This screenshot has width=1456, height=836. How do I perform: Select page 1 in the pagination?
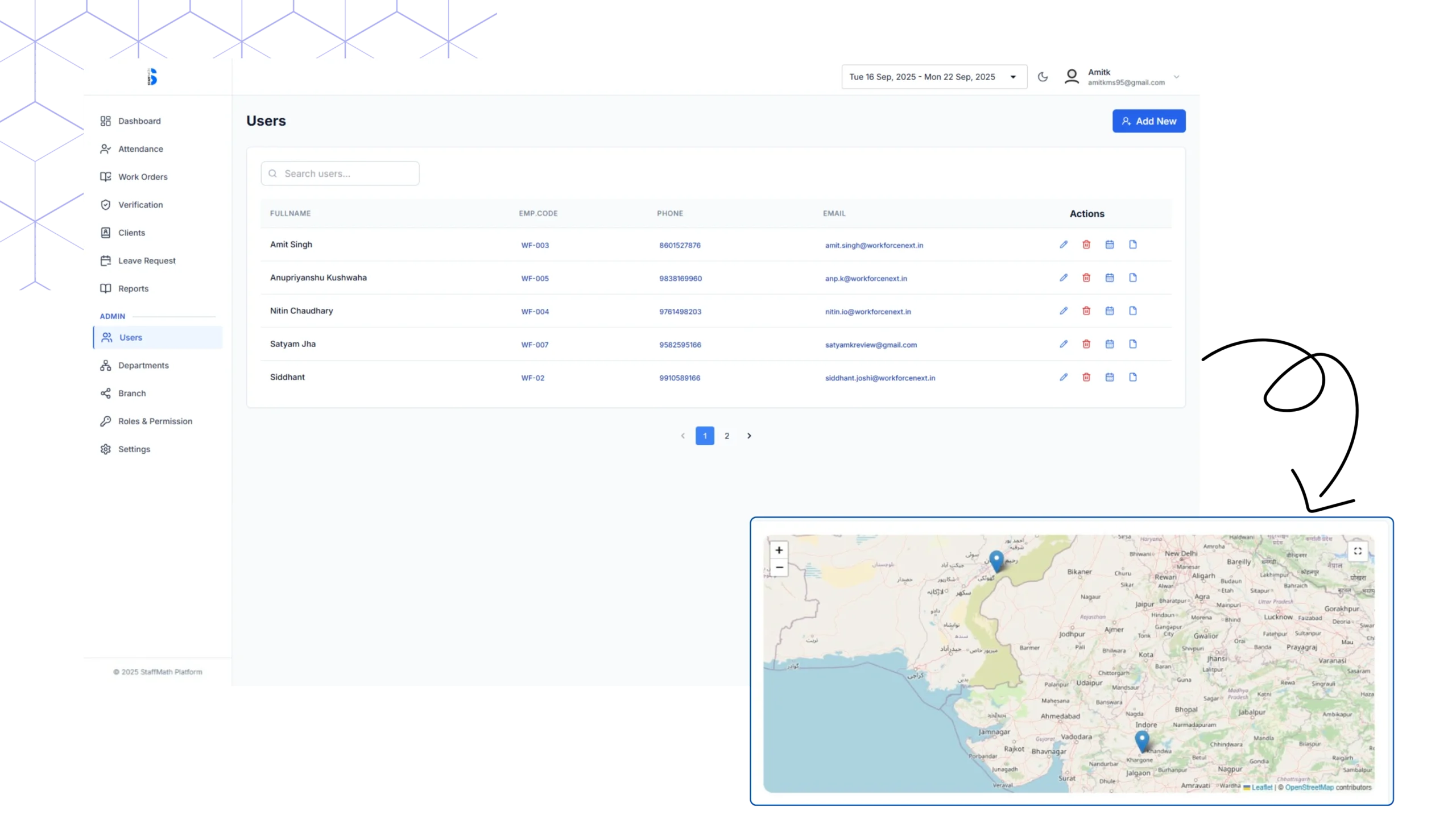tap(705, 436)
